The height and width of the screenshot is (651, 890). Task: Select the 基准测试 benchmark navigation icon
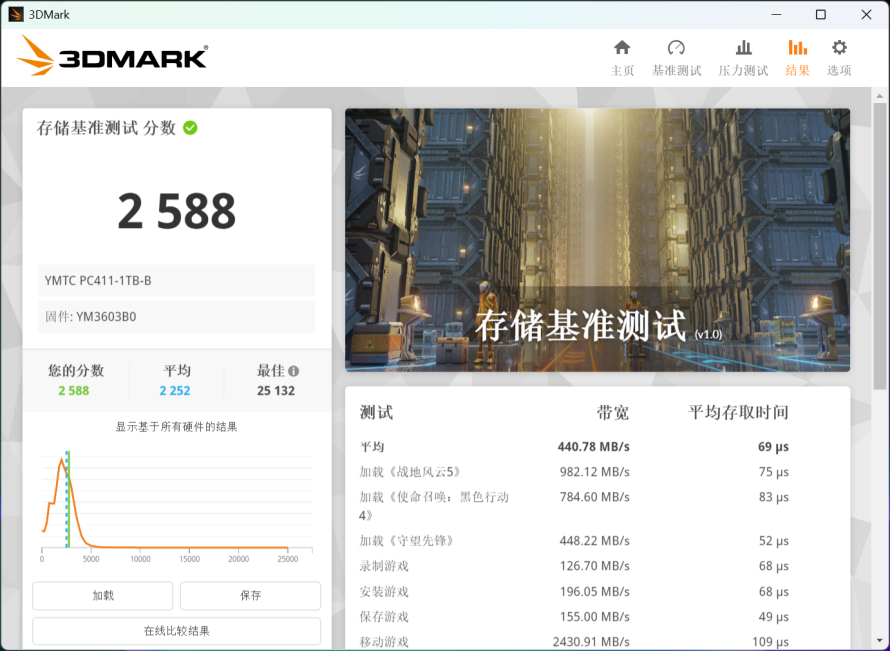pyautogui.click(x=677, y=57)
